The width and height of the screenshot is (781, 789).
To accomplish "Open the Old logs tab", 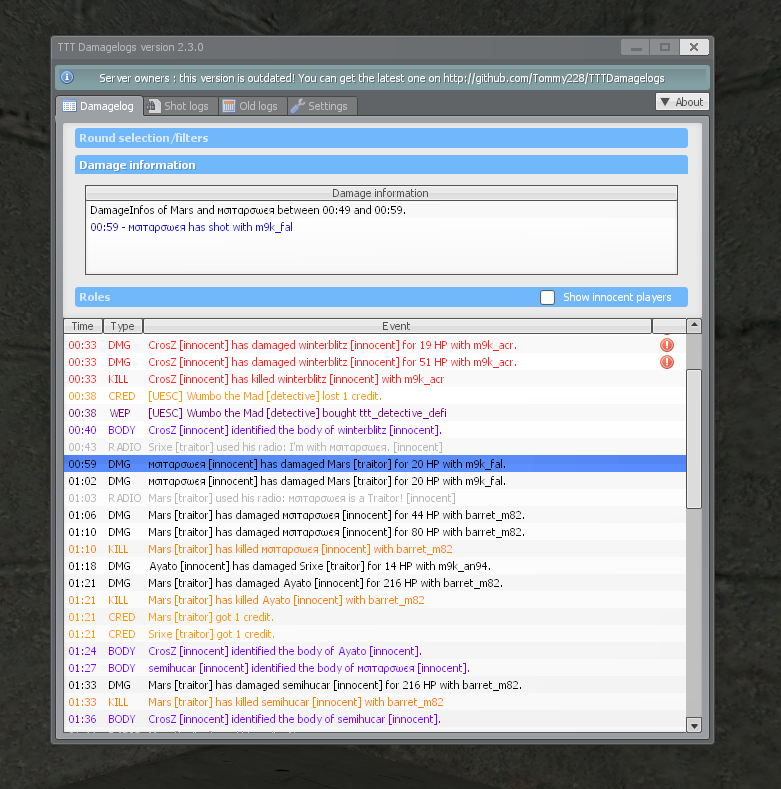I will click(253, 106).
